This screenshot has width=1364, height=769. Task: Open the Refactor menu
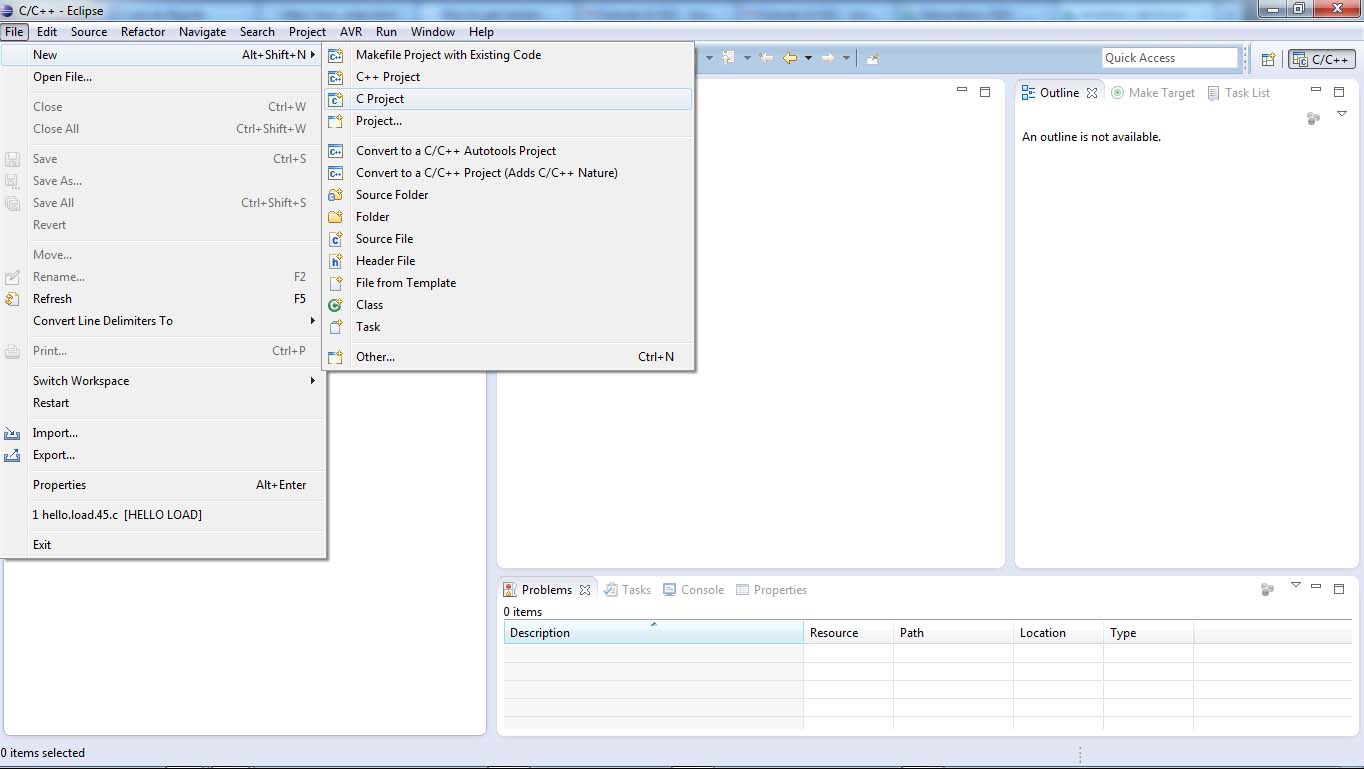[143, 32]
